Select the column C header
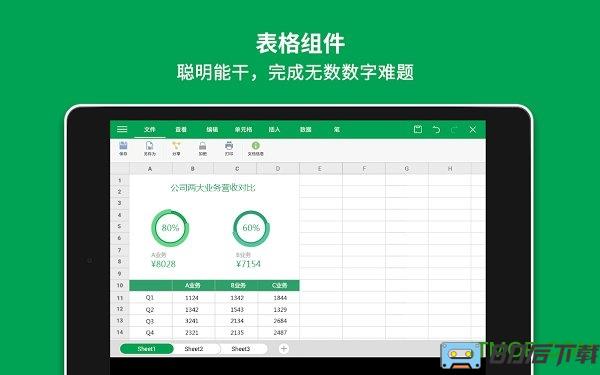 click(x=236, y=168)
